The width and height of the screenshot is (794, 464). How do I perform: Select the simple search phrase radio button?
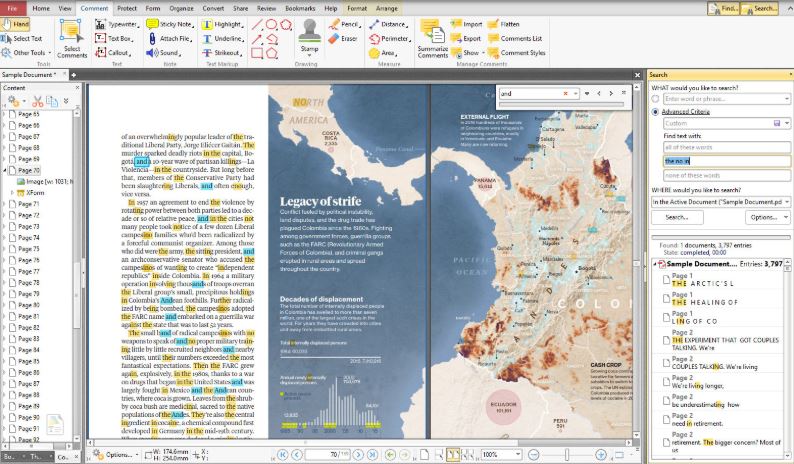click(x=656, y=99)
